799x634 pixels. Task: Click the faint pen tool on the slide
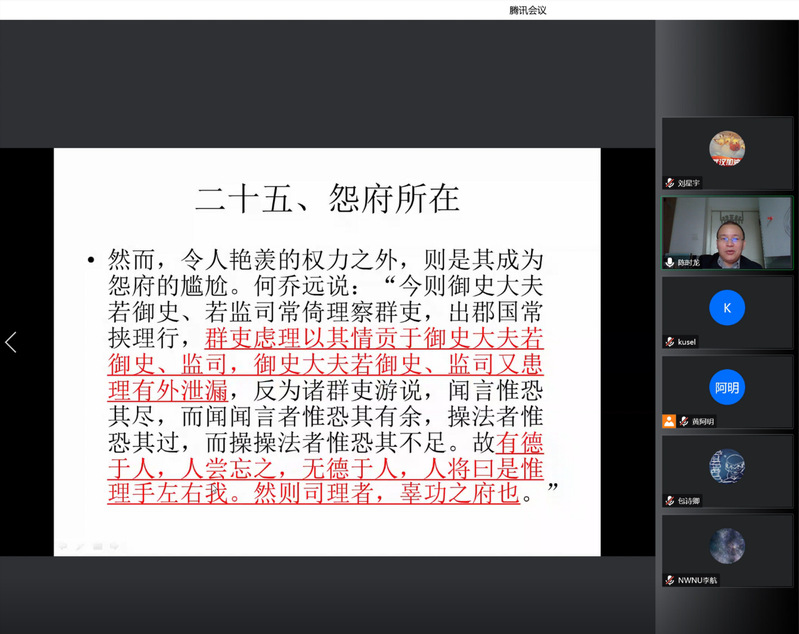coord(80,546)
